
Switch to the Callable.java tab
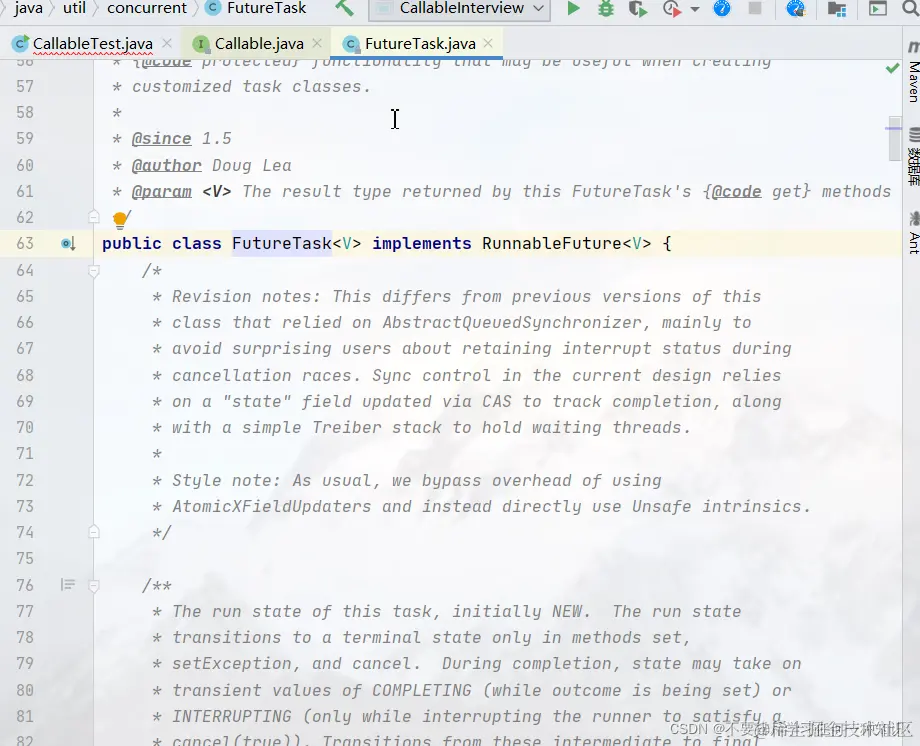tap(259, 43)
